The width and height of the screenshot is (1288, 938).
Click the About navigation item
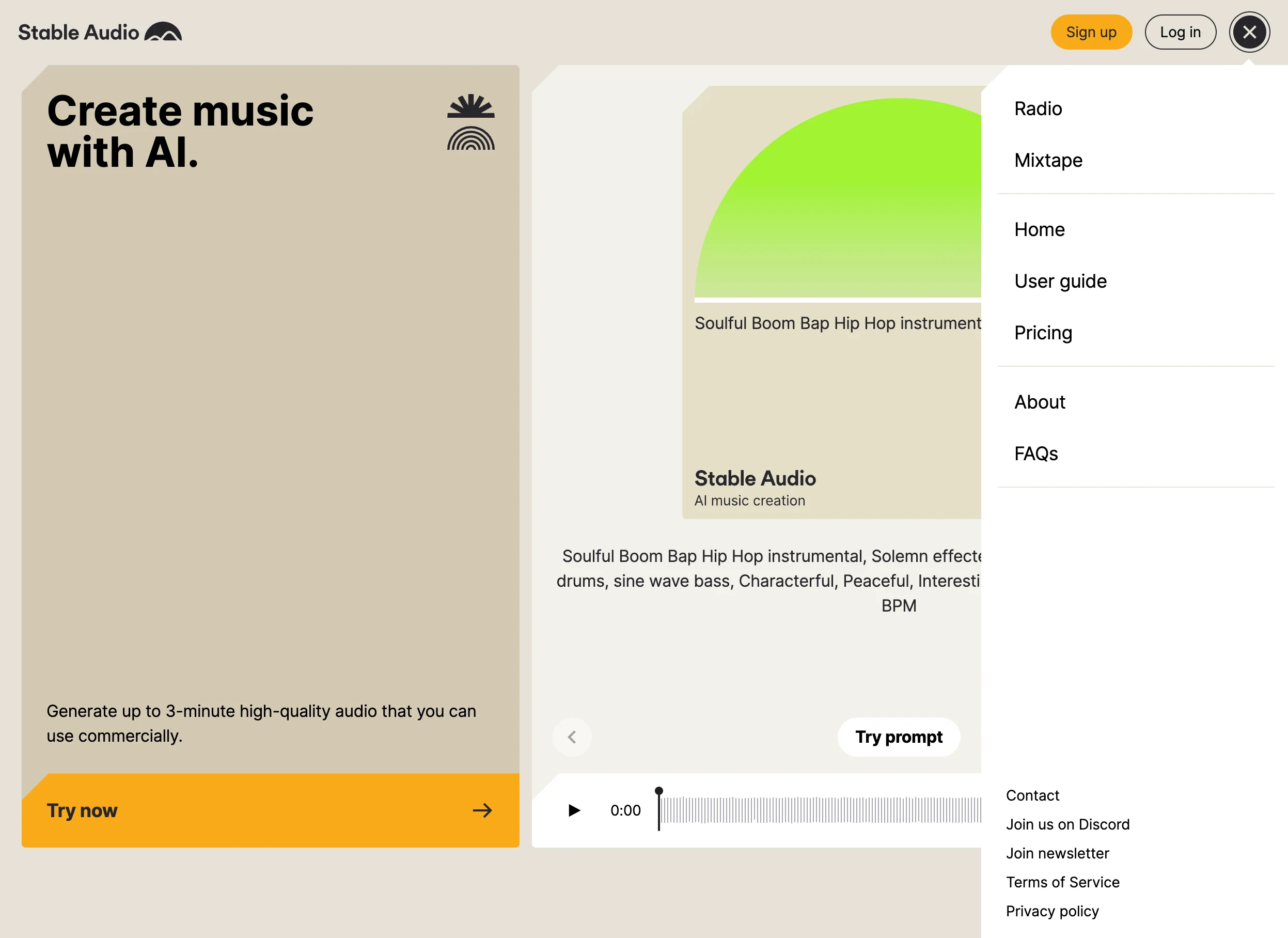(x=1040, y=402)
